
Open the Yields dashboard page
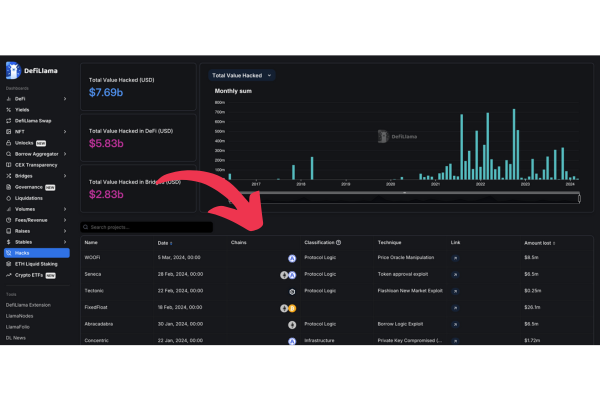[x=22, y=110]
